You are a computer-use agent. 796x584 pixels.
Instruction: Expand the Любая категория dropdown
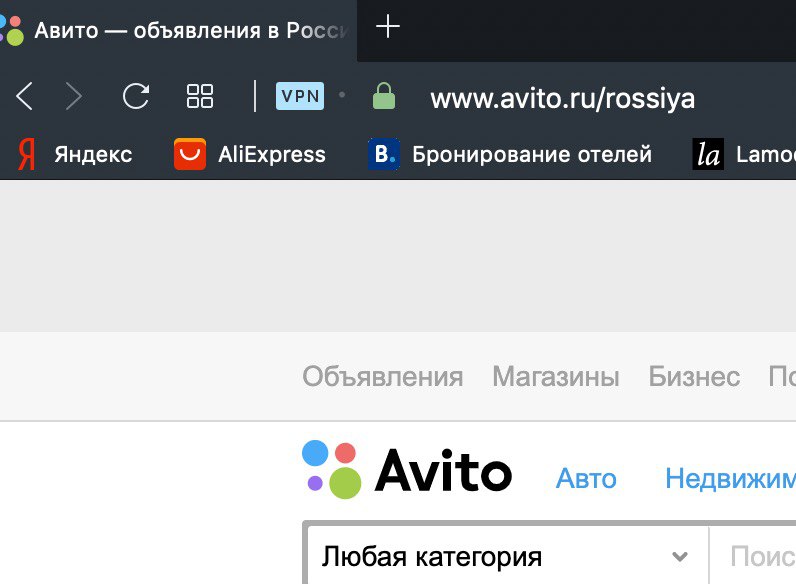pyautogui.click(x=508, y=556)
